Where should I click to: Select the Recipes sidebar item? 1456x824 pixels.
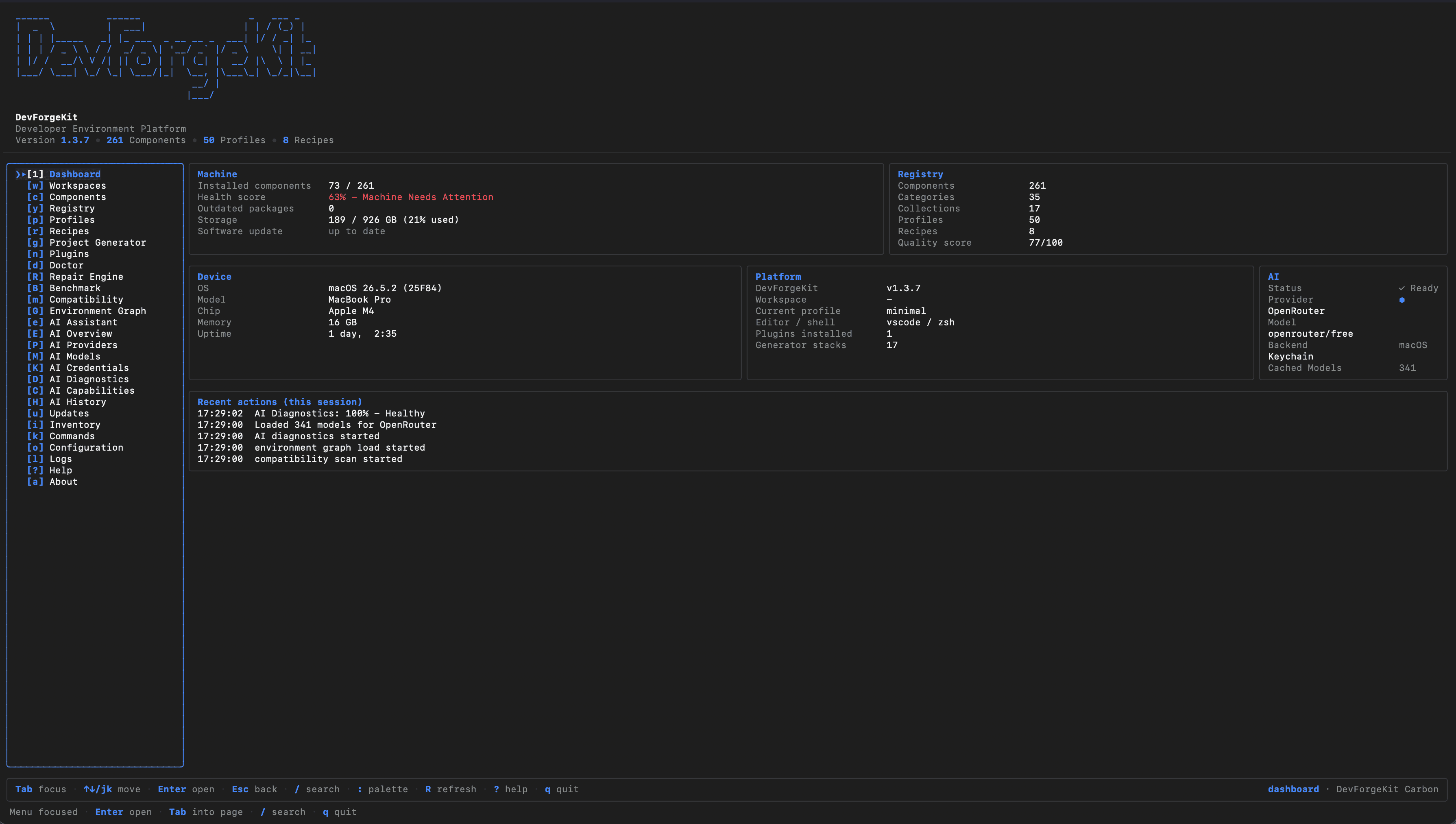[x=58, y=231]
